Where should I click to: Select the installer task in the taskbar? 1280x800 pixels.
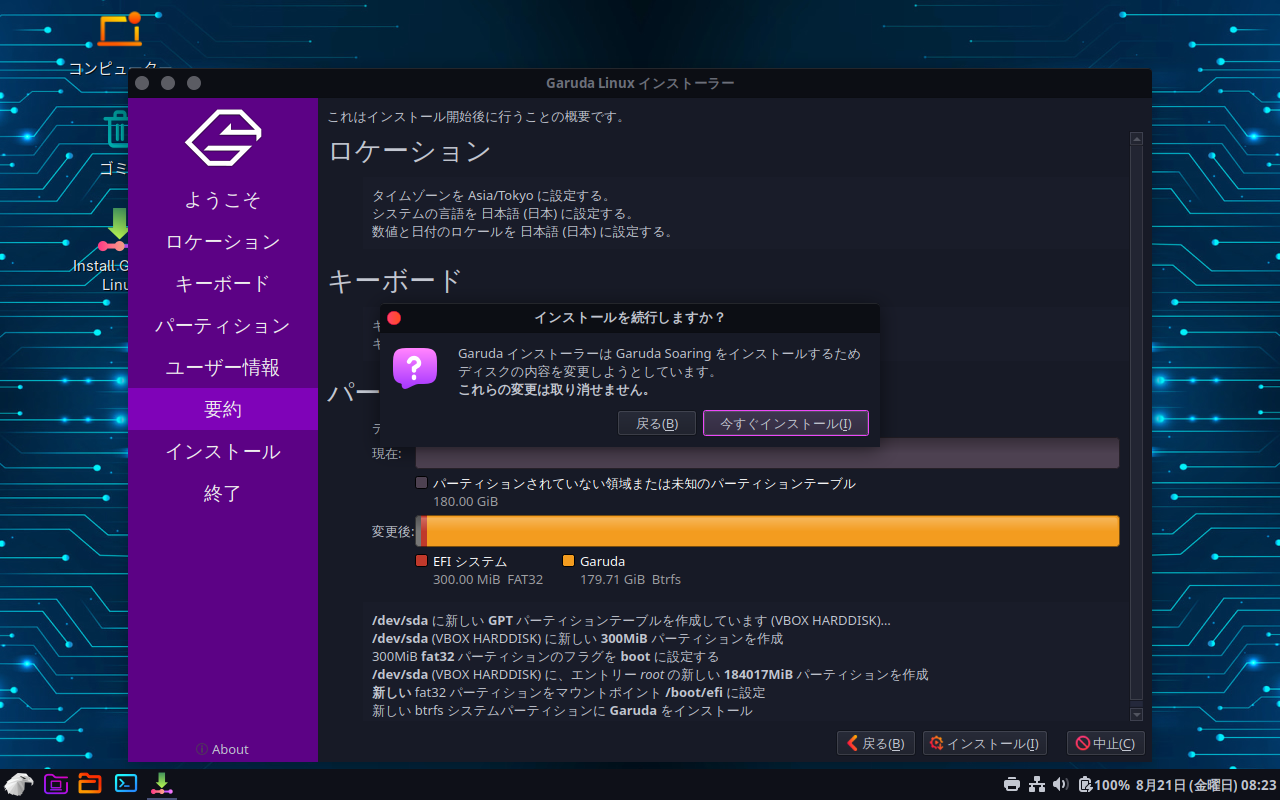161,784
